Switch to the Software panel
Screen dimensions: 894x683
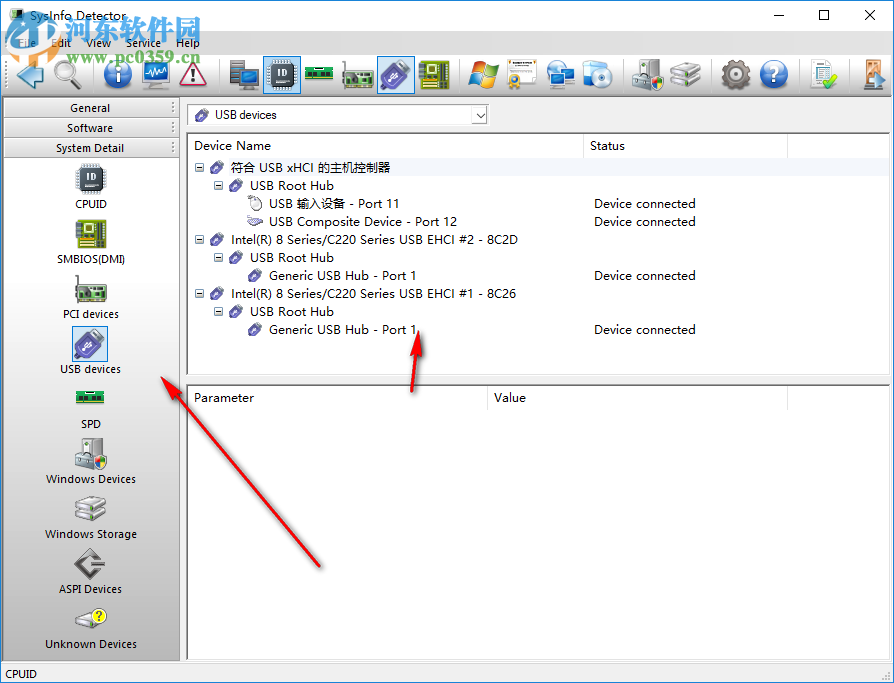click(x=90, y=127)
